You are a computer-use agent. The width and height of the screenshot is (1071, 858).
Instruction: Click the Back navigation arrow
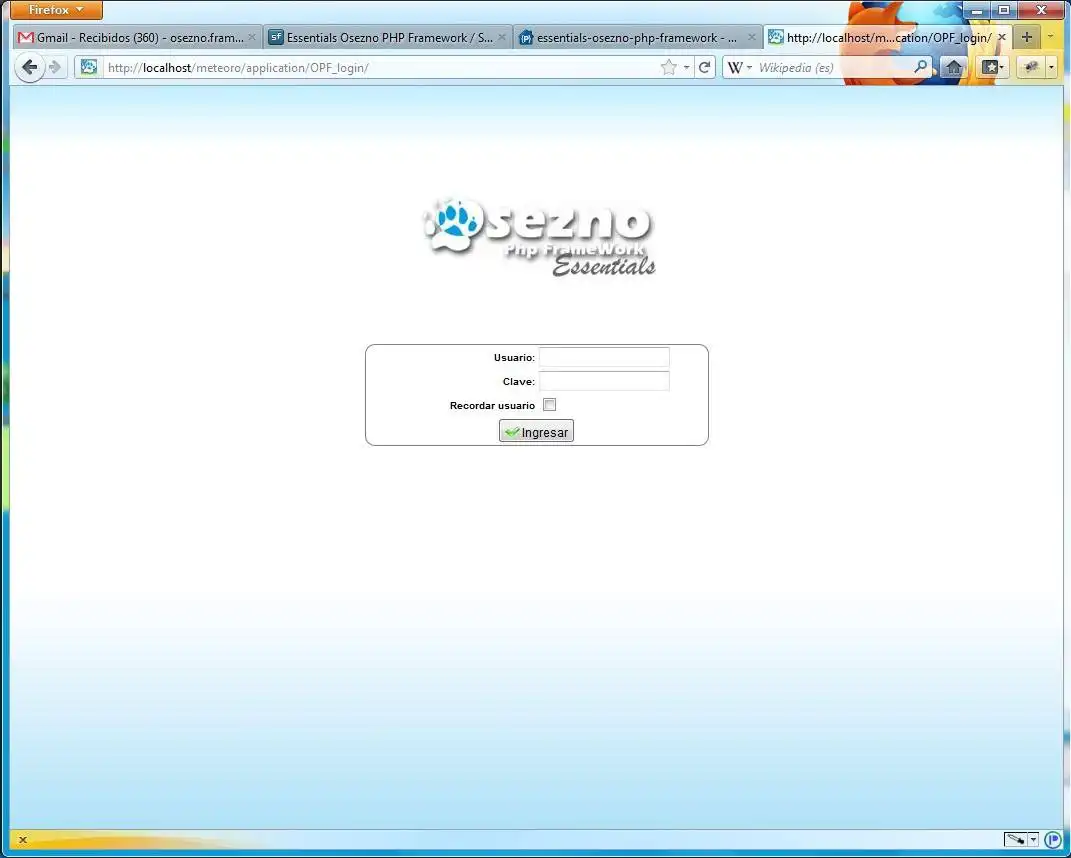[x=29, y=67]
